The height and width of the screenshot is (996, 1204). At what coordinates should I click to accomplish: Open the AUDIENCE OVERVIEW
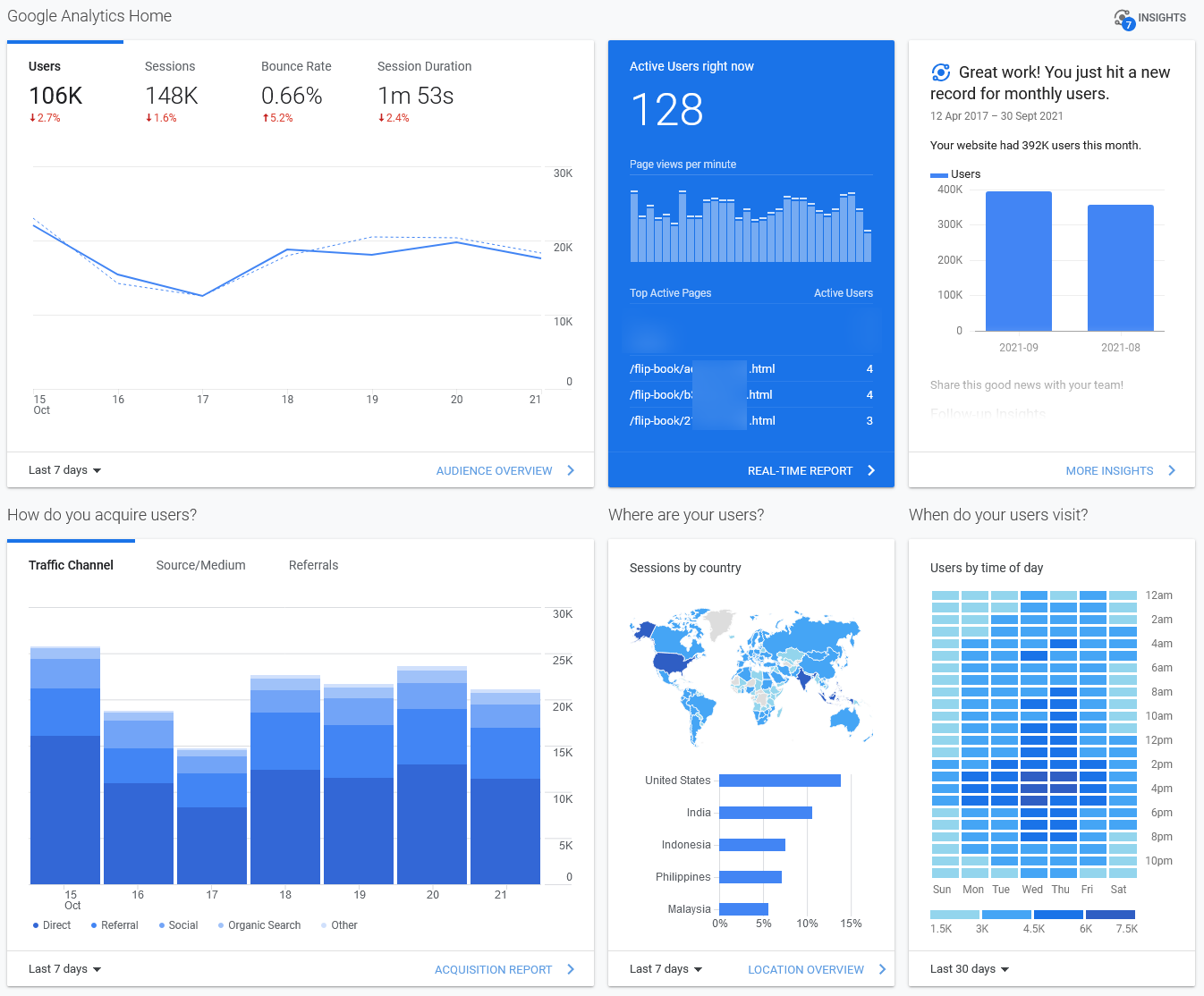[494, 469]
